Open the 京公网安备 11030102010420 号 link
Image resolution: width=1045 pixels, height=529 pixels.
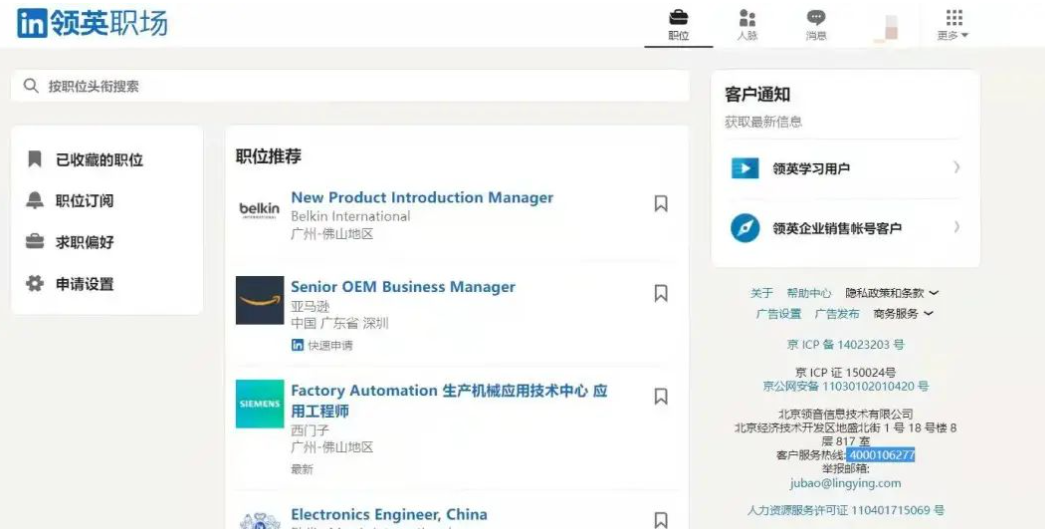(x=846, y=386)
